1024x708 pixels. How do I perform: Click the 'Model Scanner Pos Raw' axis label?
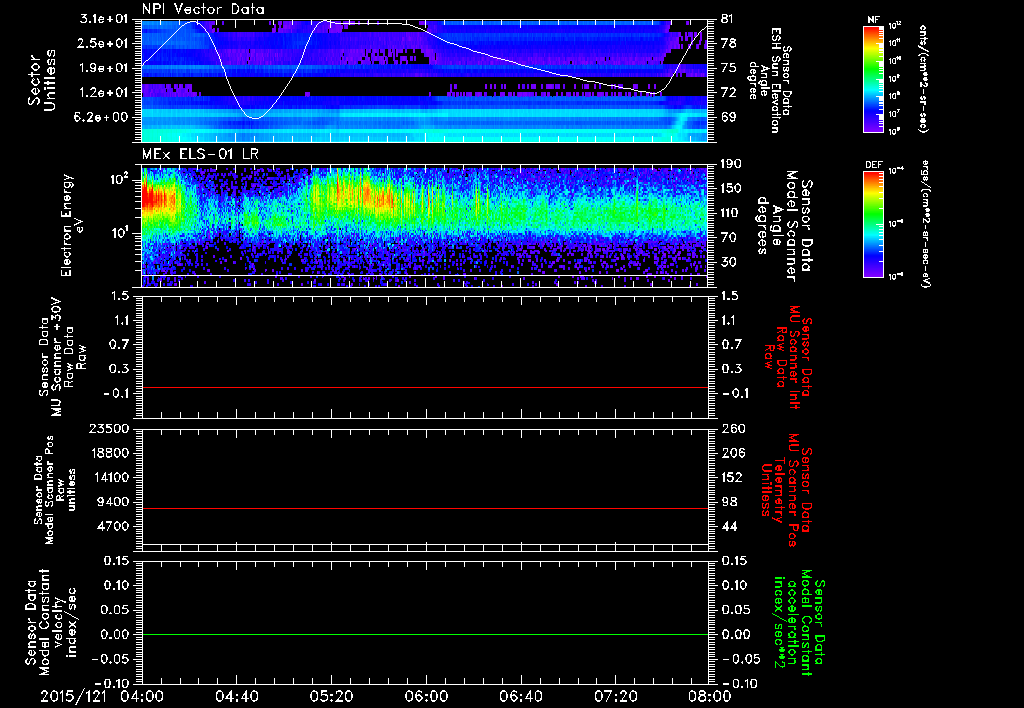pyautogui.click(x=54, y=490)
